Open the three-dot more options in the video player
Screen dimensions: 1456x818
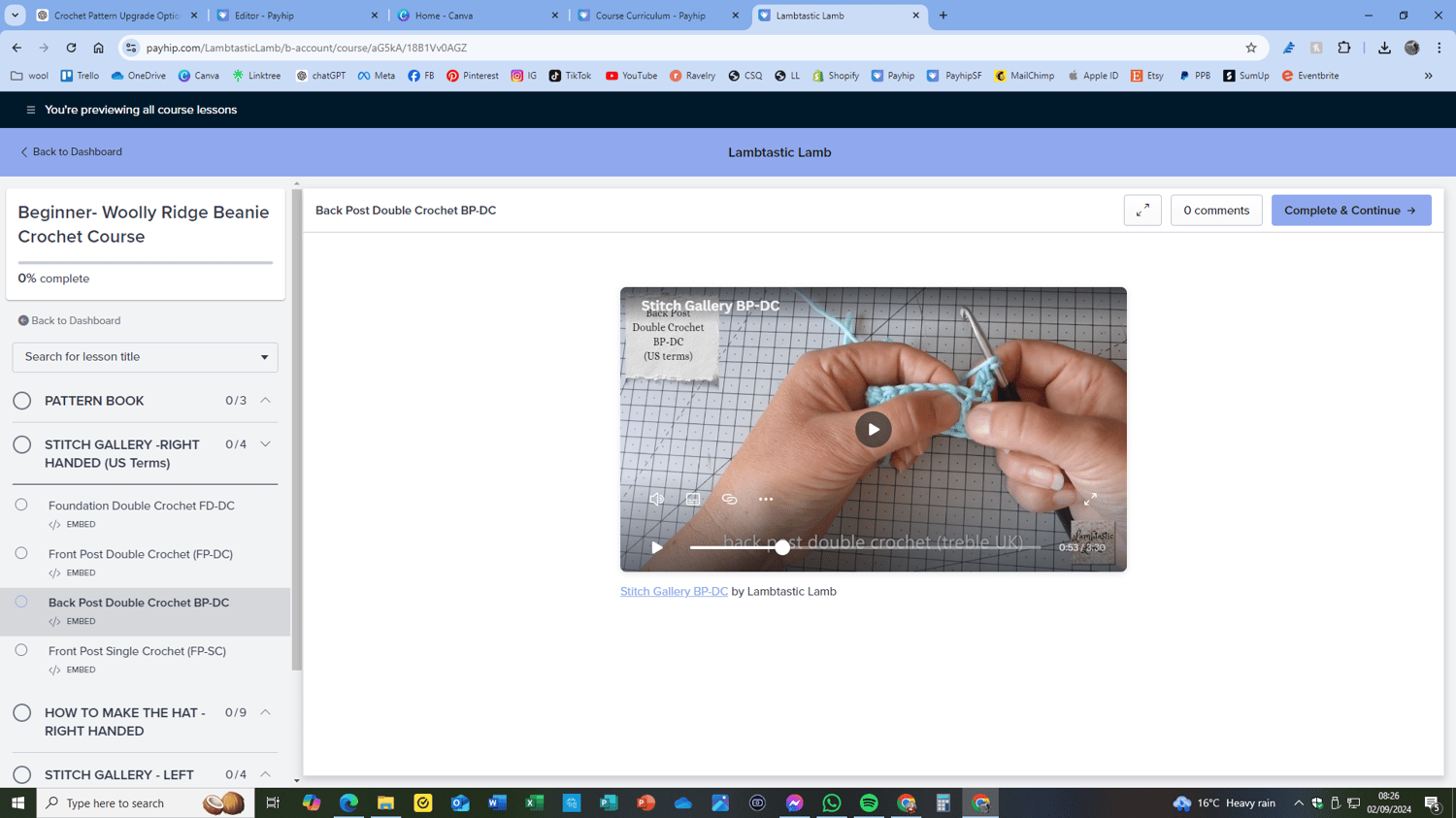click(x=766, y=499)
